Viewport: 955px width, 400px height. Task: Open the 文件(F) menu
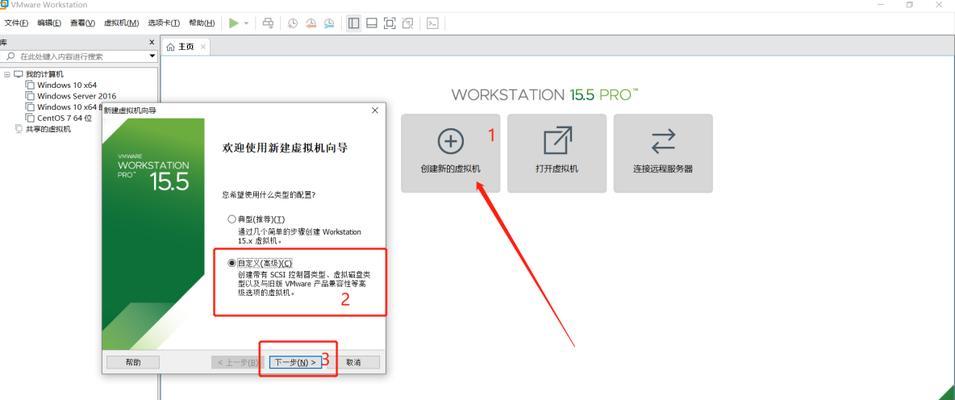click(x=16, y=23)
